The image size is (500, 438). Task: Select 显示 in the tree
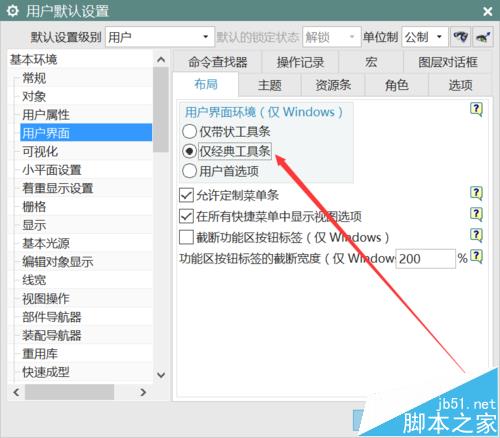(34, 225)
